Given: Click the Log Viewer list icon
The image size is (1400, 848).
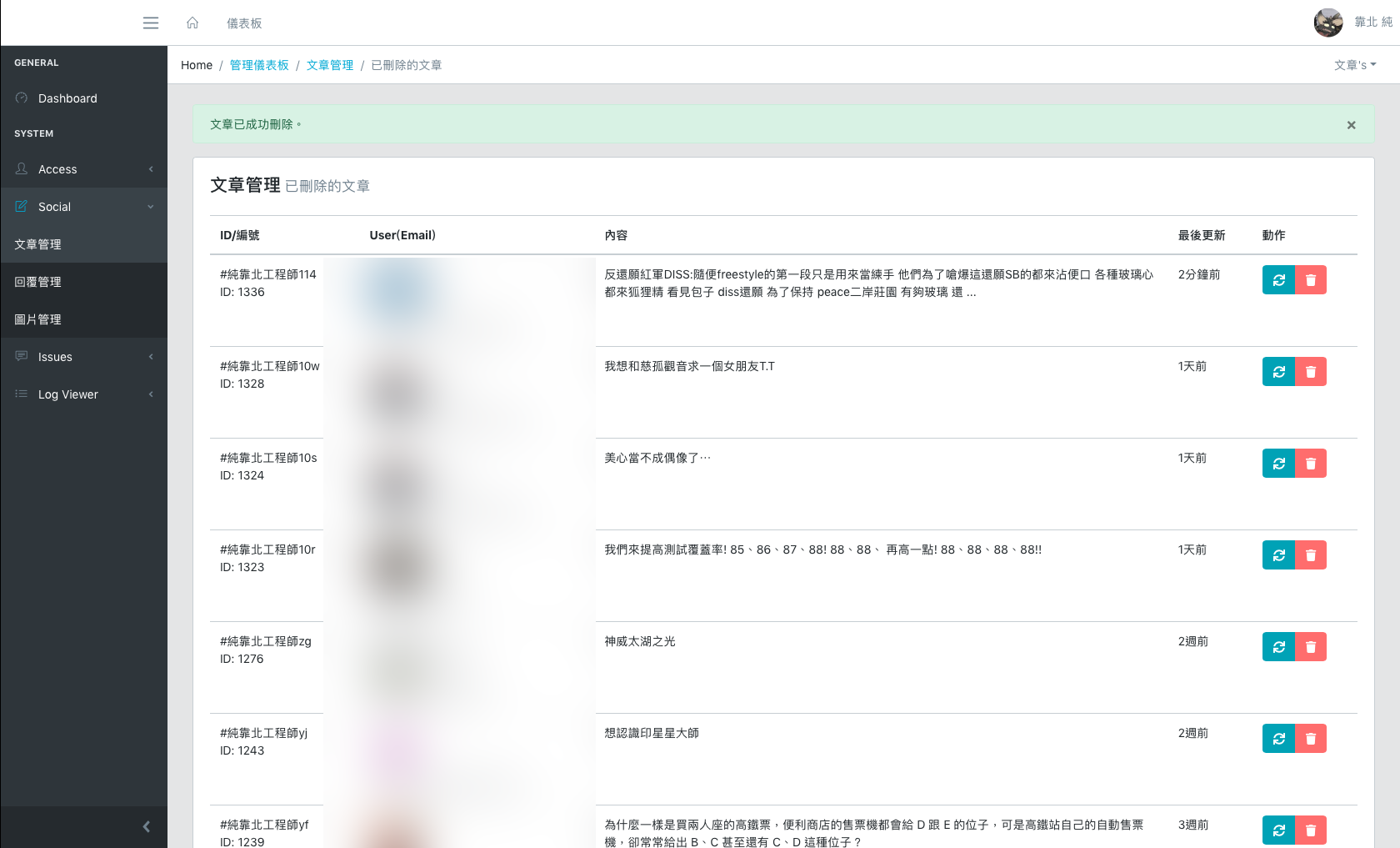Looking at the screenshot, I should click(x=22, y=394).
